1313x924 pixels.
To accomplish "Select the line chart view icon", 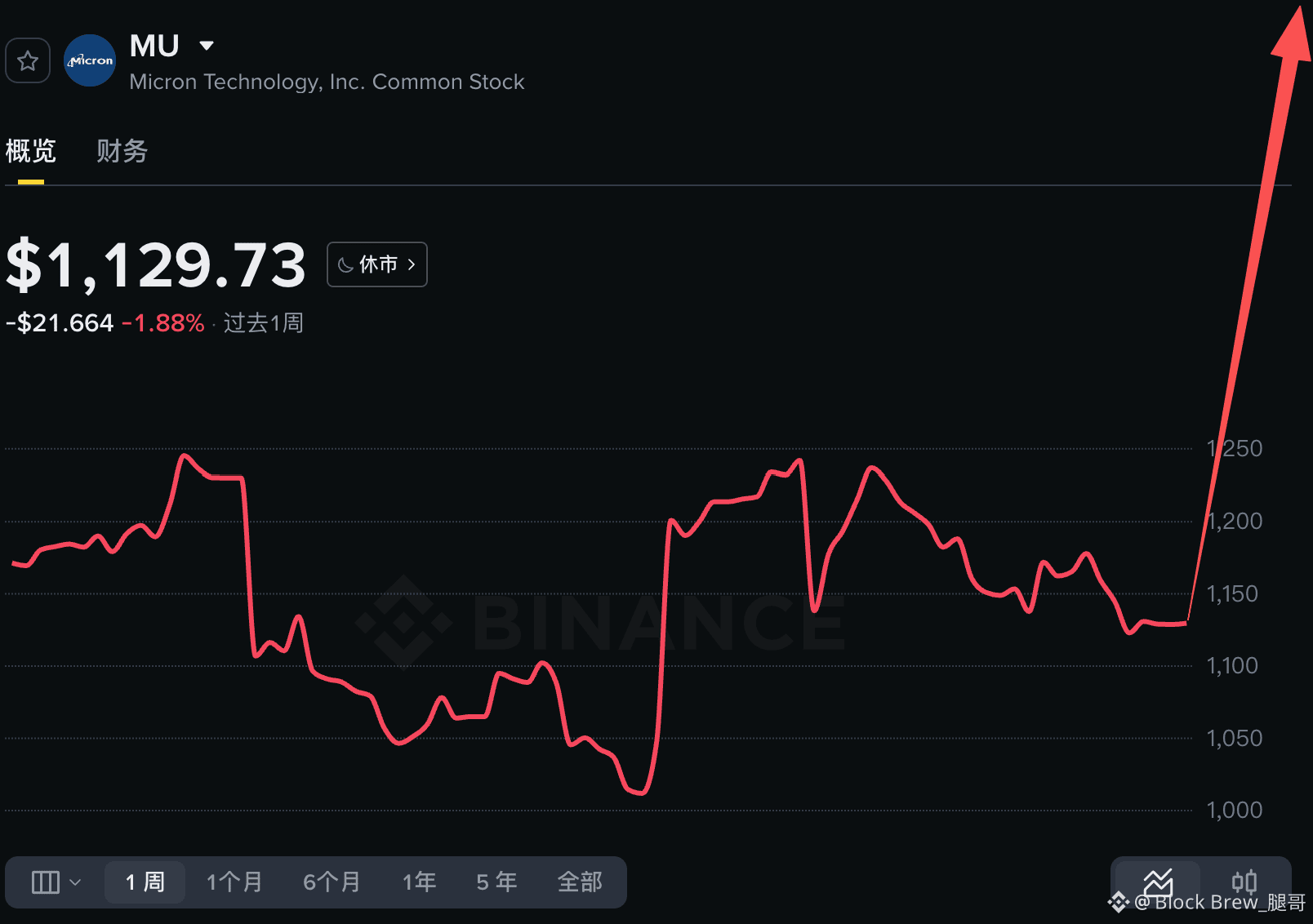I will point(1158,882).
